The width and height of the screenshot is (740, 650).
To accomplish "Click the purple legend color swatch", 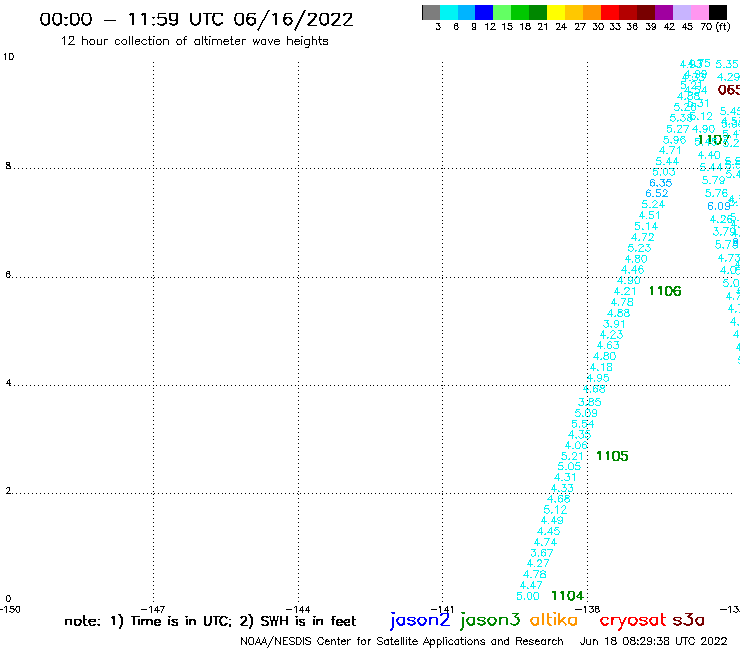I will [664, 12].
